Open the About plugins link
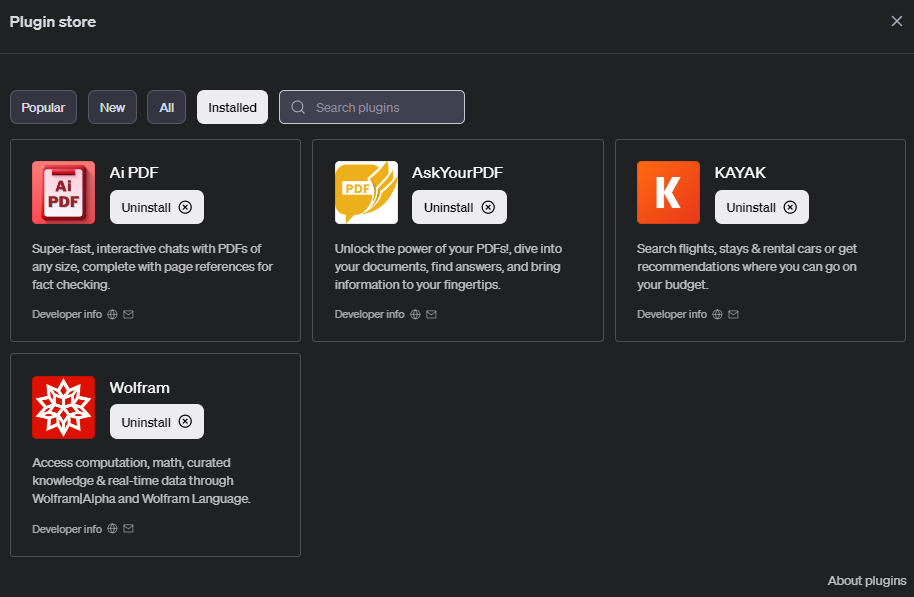This screenshot has width=914, height=597. click(x=867, y=581)
